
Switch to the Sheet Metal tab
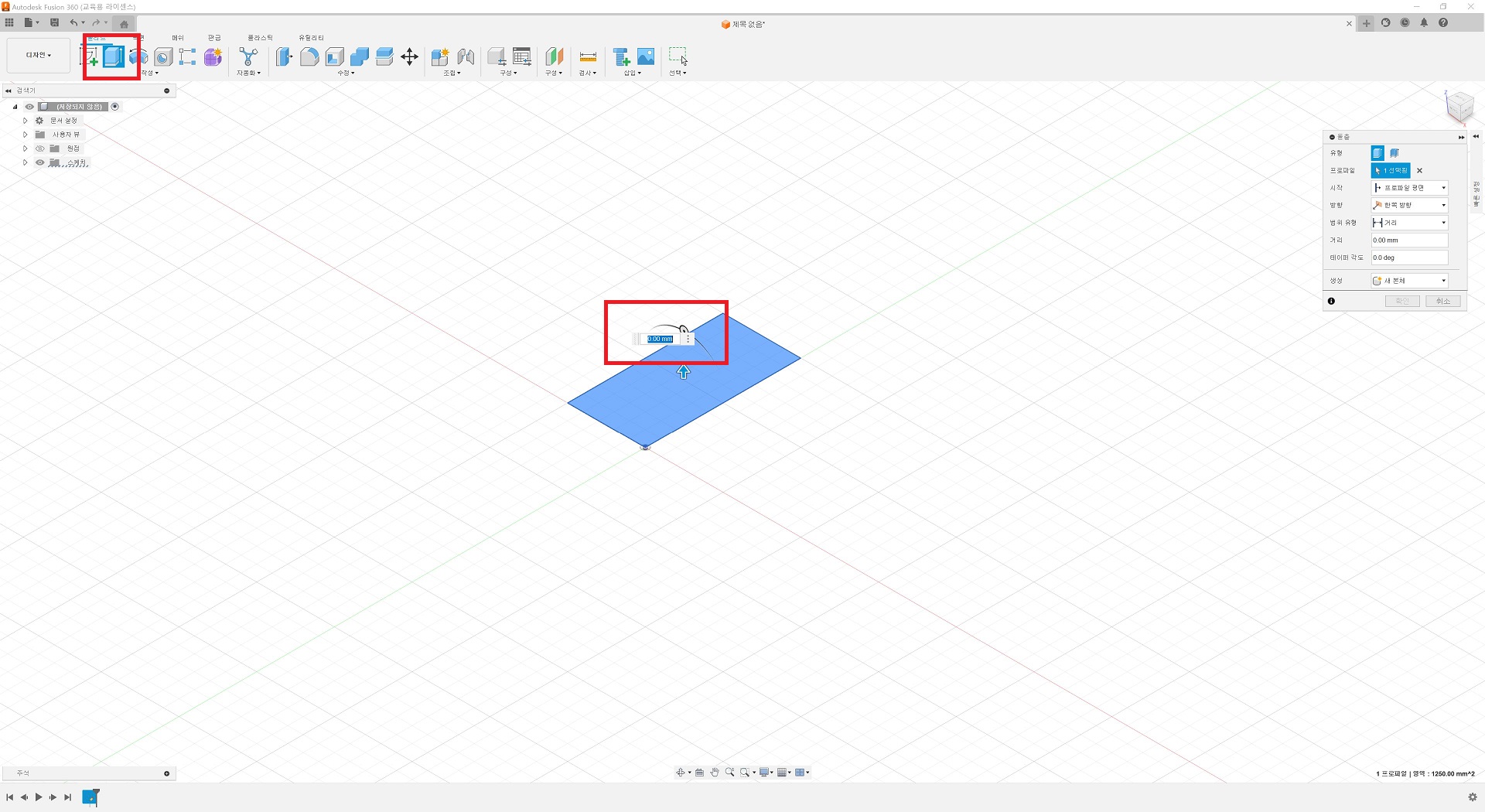[x=214, y=38]
